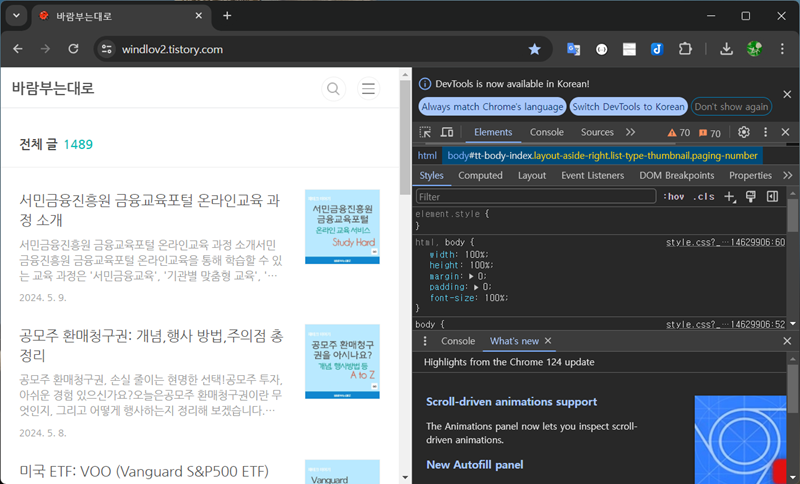This screenshot has height=484, width=800.
Task: Expand more DevTools panels chevron
Action: point(631,132)
